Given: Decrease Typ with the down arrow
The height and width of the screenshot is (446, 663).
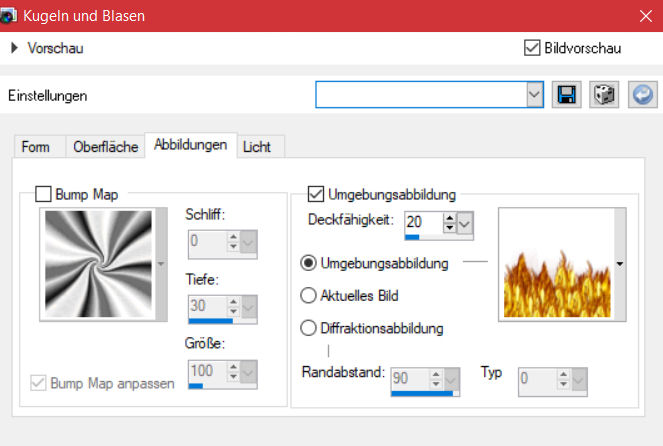Looking at the screenshot, I should click(563, 383).
